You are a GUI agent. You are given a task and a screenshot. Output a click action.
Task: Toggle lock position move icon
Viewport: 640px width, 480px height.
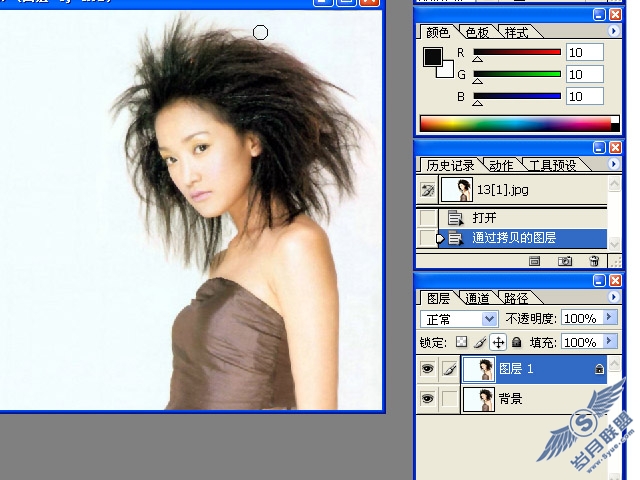498,342
